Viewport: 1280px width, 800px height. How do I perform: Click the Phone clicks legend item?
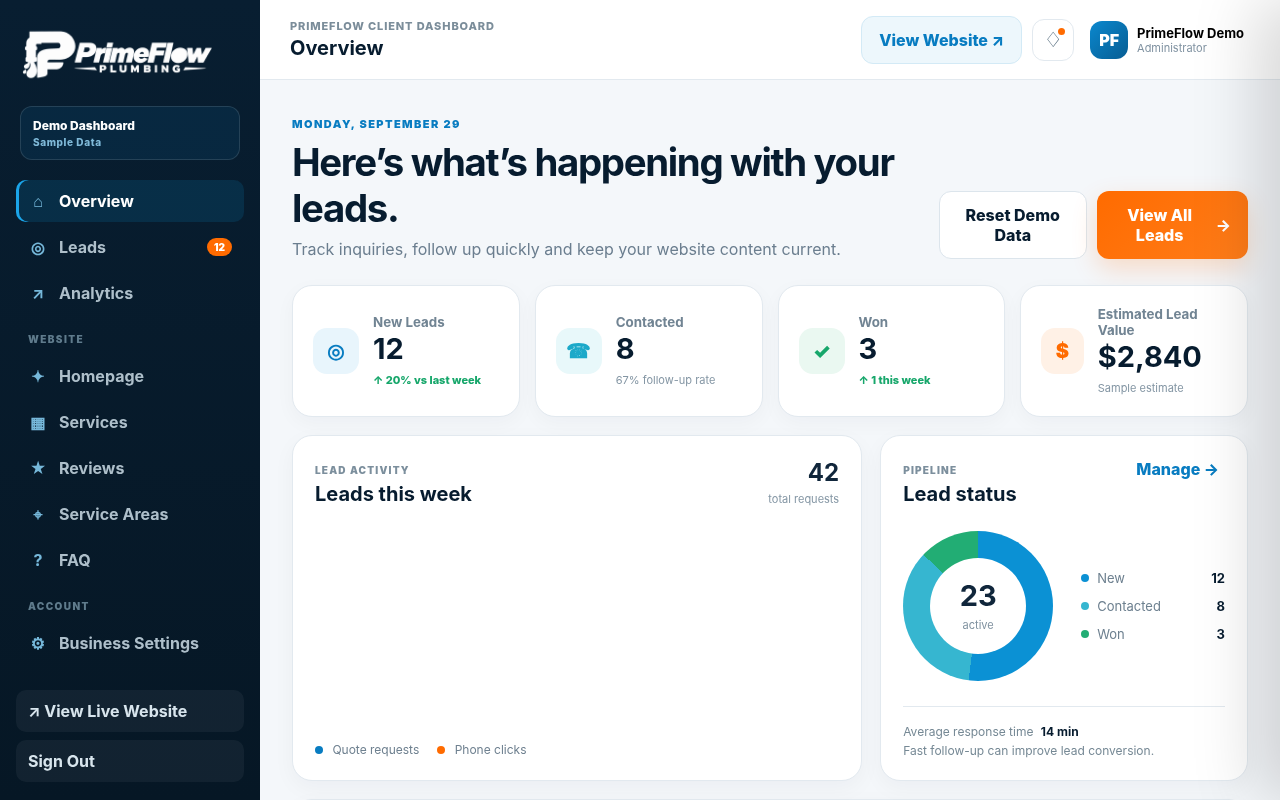[x=481, y=750]
